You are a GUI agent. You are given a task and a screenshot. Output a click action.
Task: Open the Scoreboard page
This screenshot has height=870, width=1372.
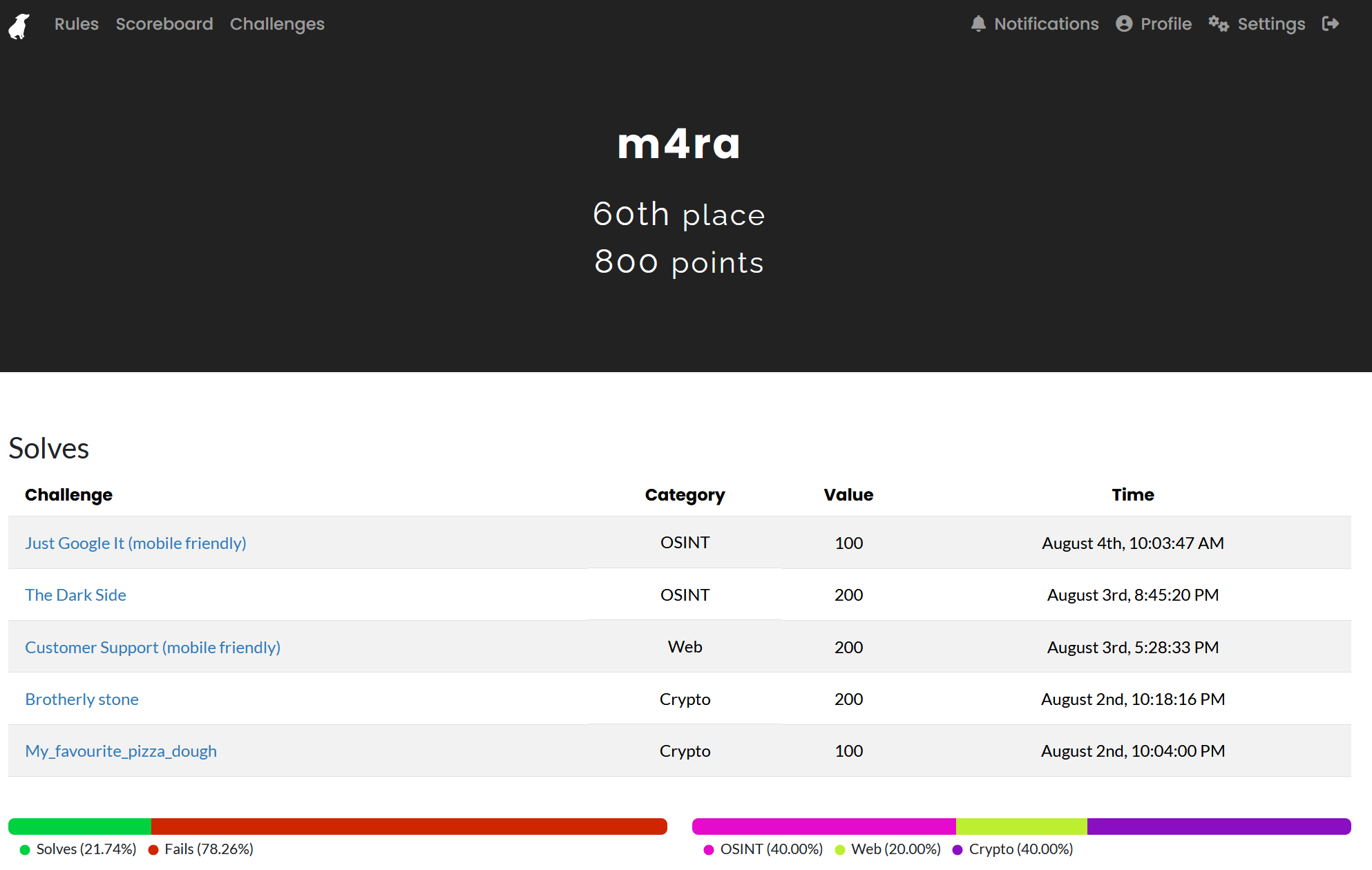tap(164, 24)
